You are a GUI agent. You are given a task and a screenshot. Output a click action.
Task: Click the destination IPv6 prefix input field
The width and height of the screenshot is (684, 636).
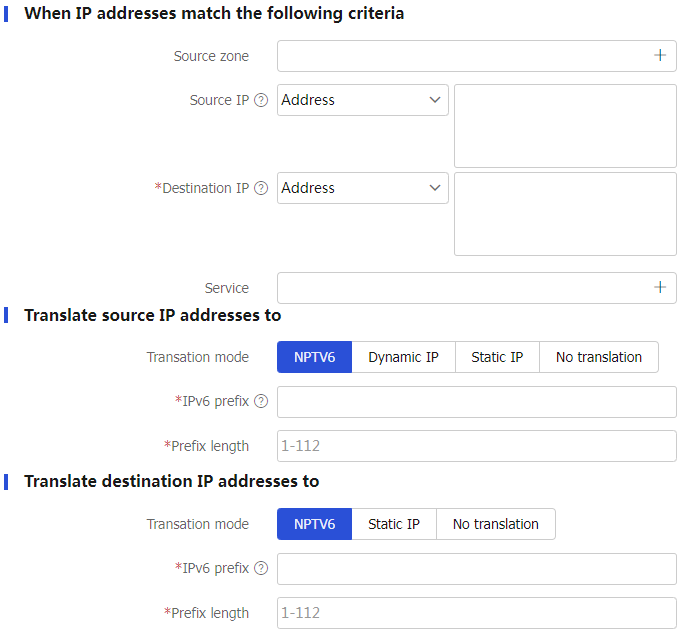tap(477, 569)
